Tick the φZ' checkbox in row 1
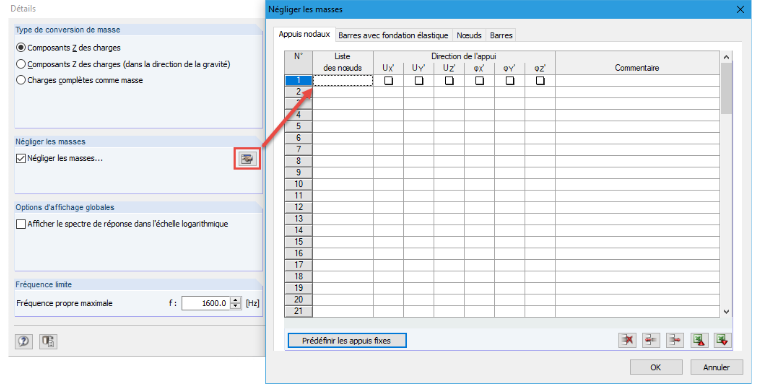This screenshot has width=760, height=384. coord(540,80)
